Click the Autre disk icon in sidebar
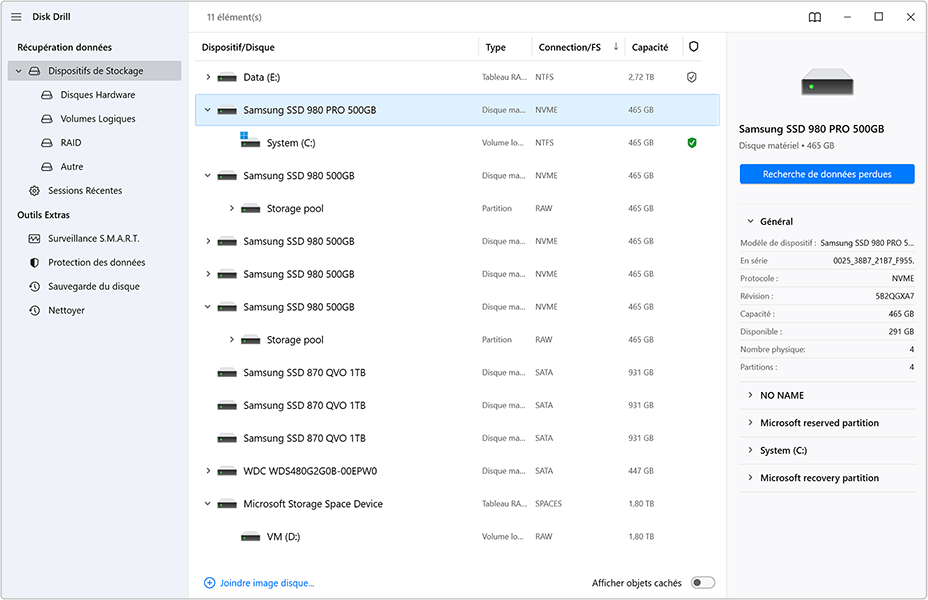Viewport: 928px width, 600px height. tap(47, 167)
